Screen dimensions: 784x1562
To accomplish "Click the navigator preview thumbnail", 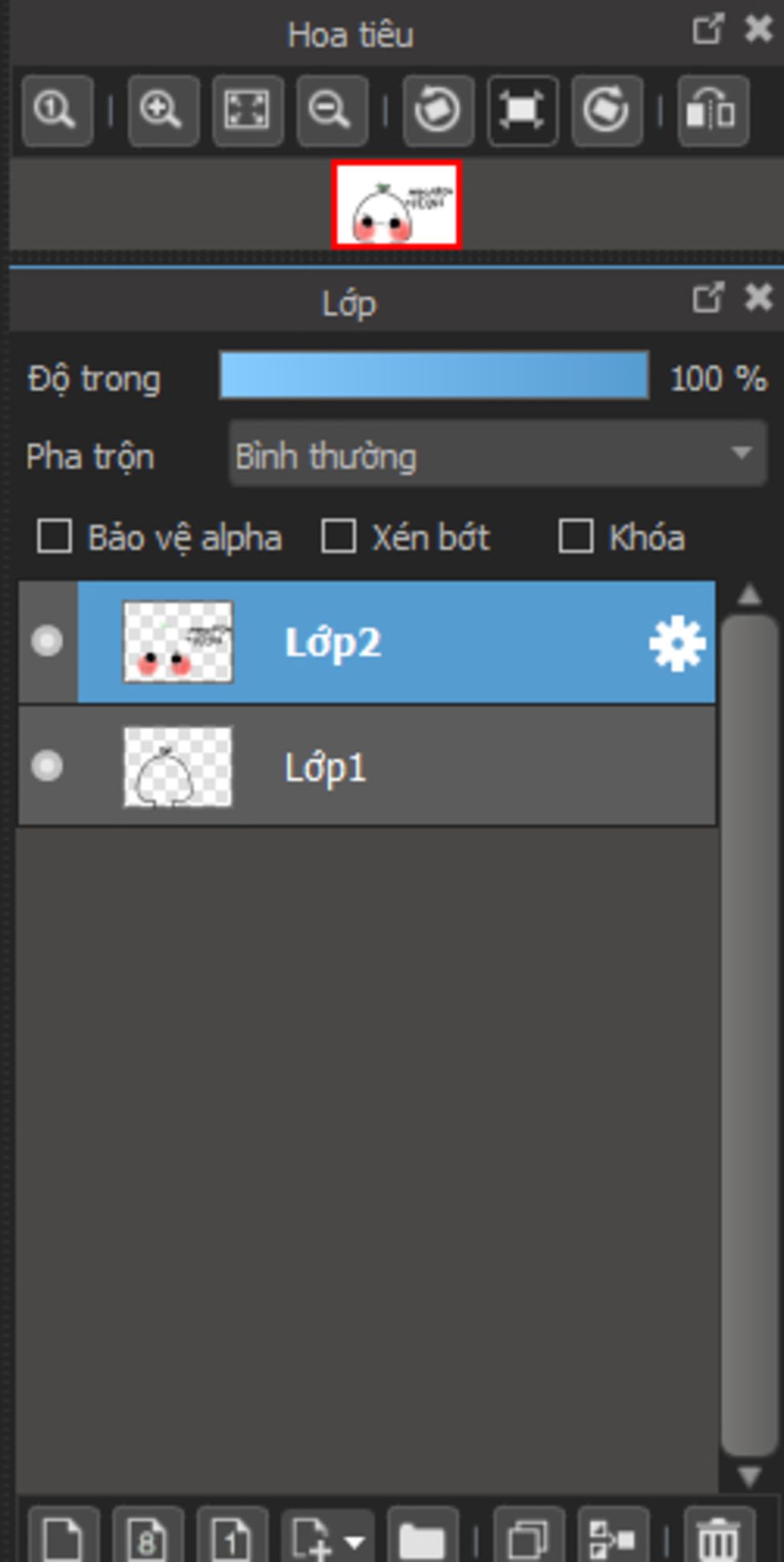I will coord(396,204).
